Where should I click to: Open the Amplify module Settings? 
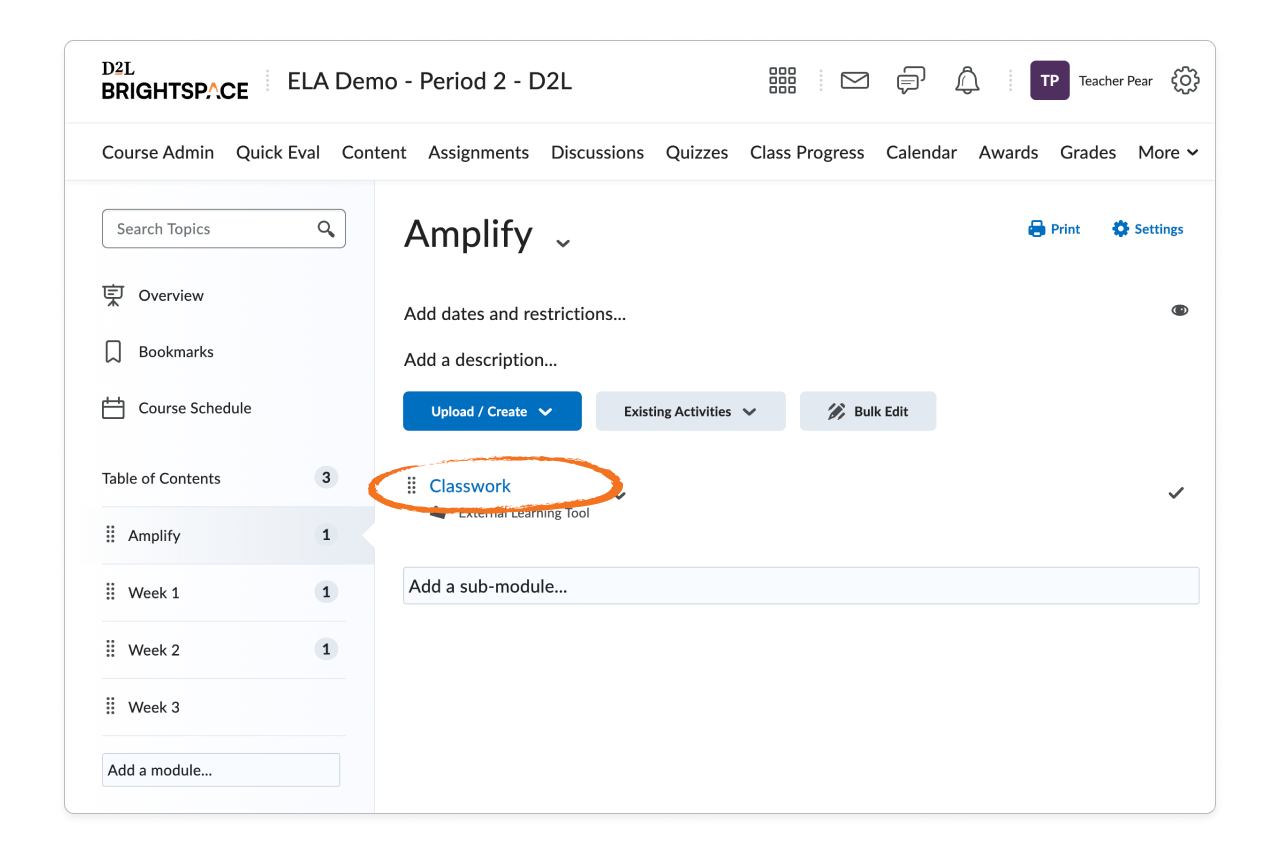coord(1147,229)
